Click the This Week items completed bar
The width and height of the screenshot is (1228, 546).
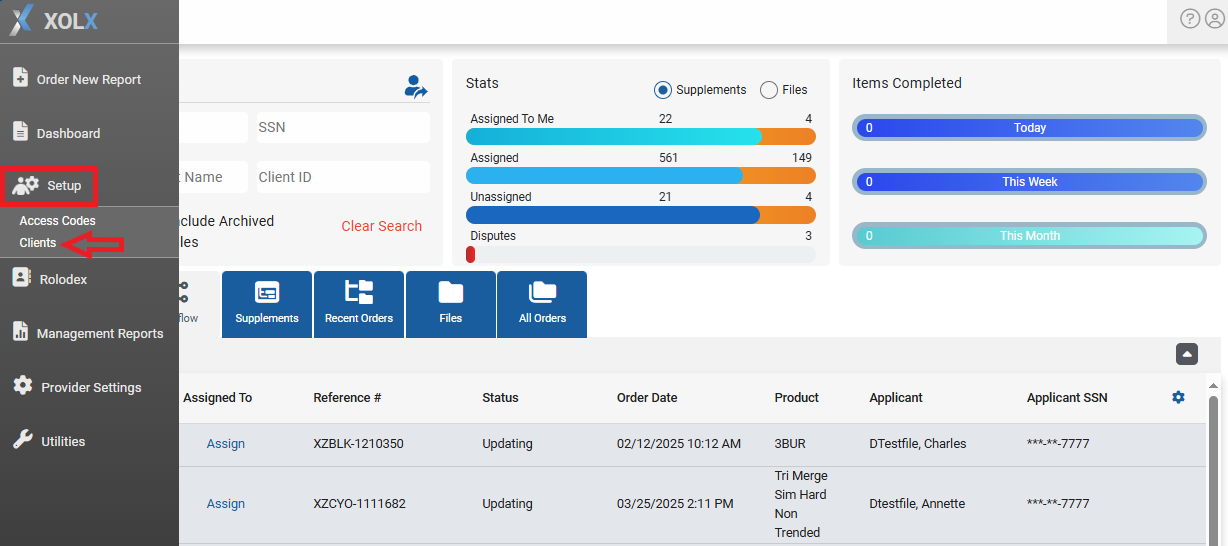(x=1030, y=182)
